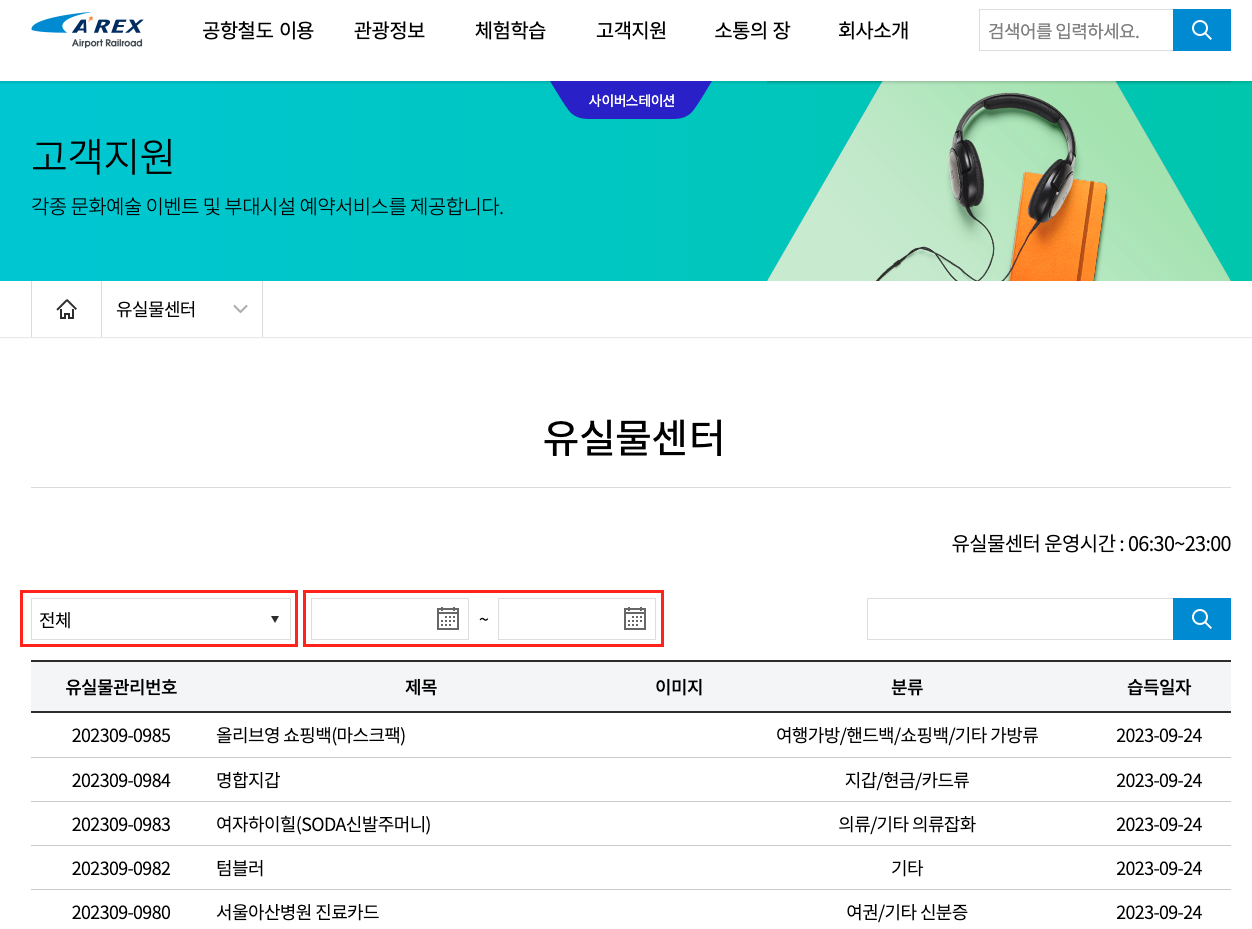Viewport: 1252px width, 929px height.
Task: Click the 유실물관리번호 column header
Action: point(121,687)
